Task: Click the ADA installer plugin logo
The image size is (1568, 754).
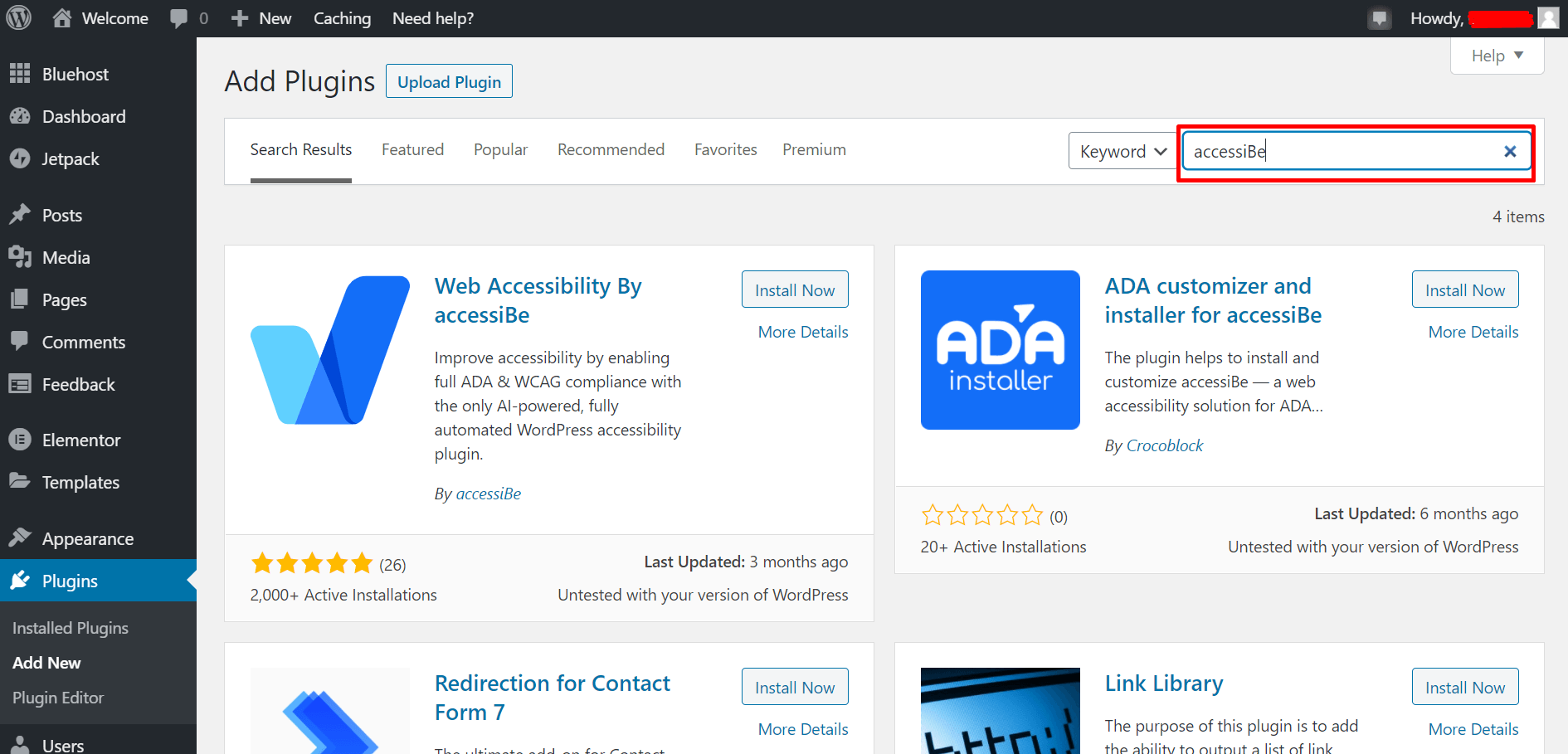Action: [x=1001, y=350]
